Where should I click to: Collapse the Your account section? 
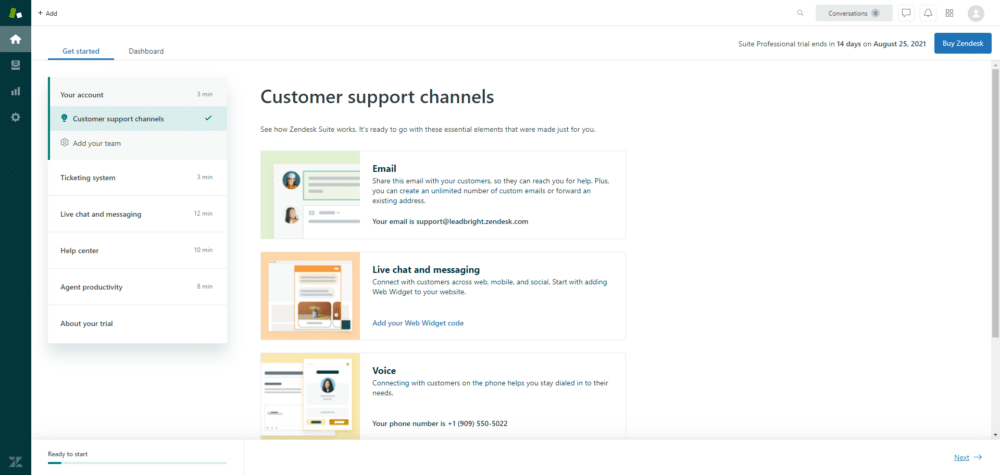136,94
